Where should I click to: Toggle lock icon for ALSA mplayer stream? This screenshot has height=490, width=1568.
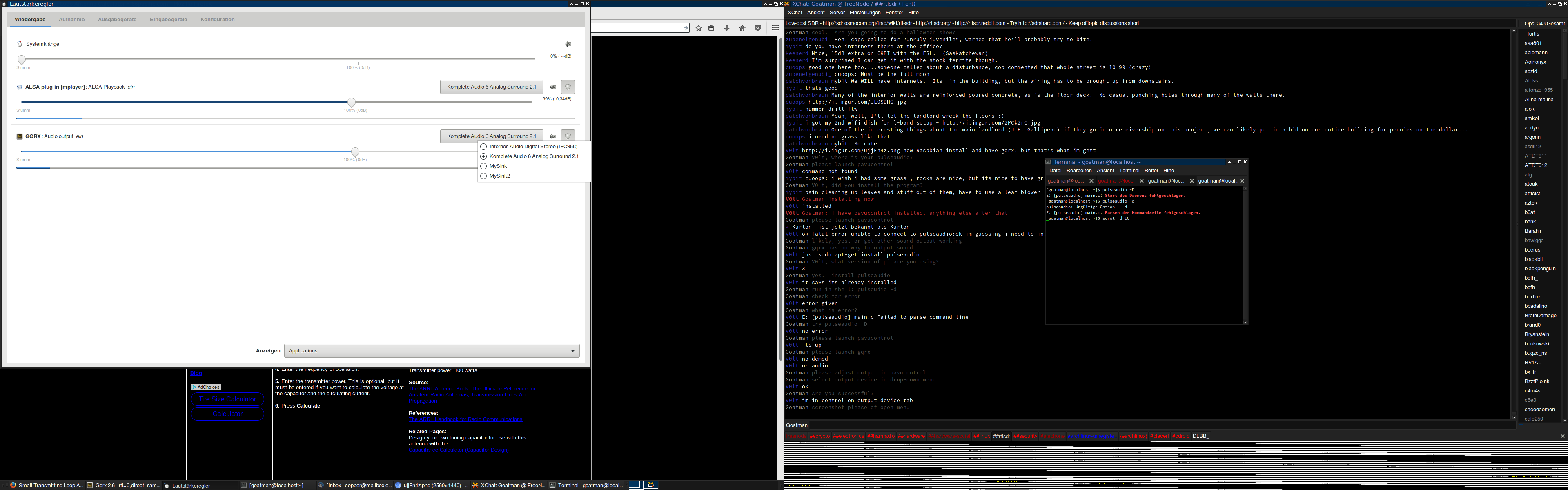click(568, 87)
